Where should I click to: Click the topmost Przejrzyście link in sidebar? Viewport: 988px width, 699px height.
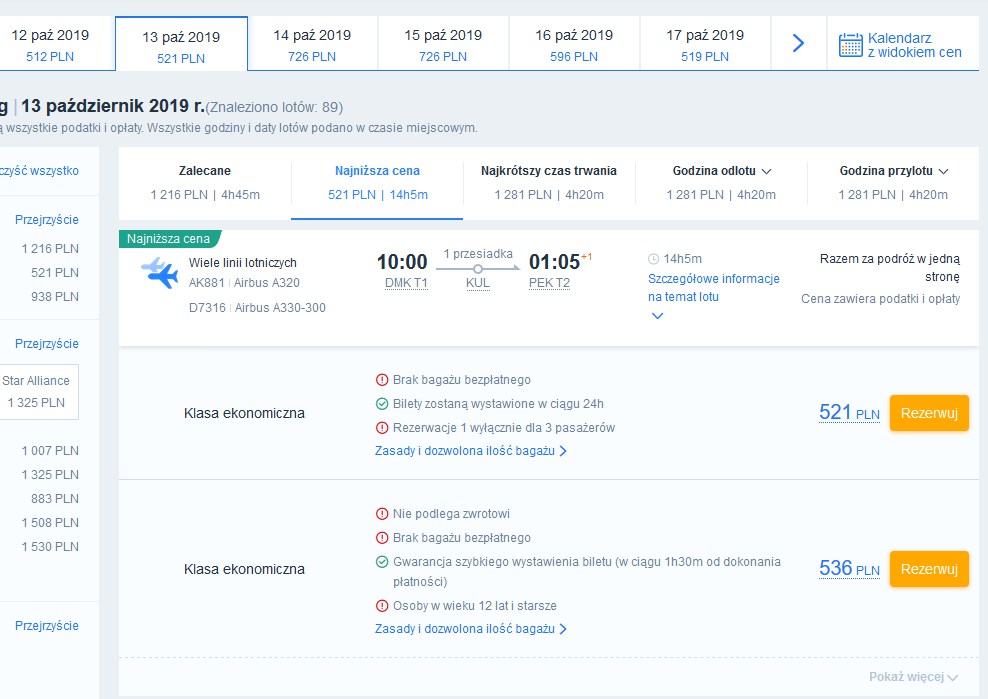pos(47,220)
